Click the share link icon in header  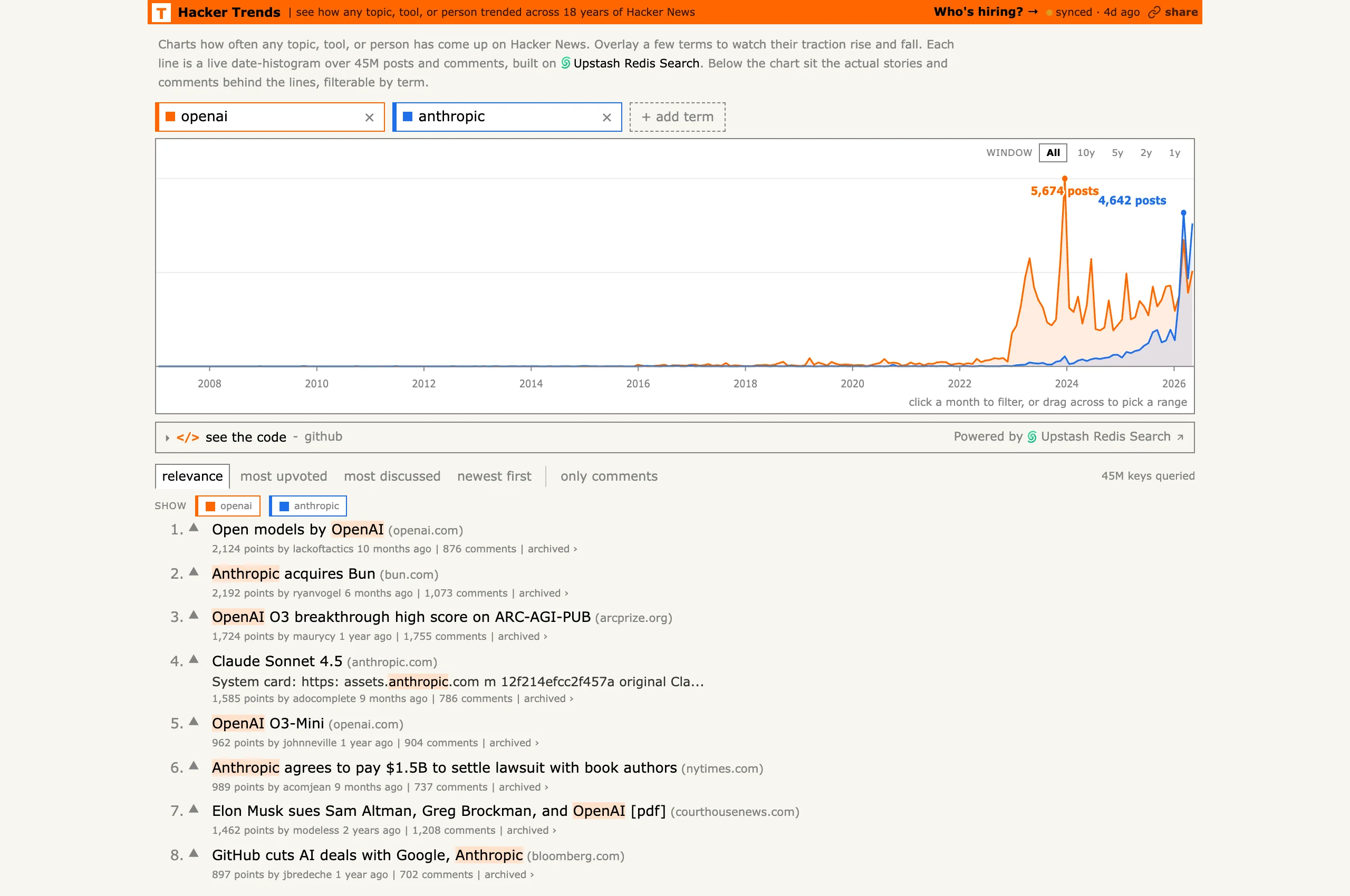click(1154, 12)
